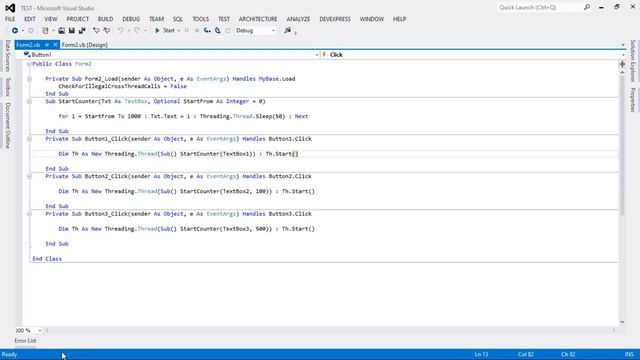640x360 pixels.
Task: Open the ARCHITECTURE menu
Action: coord(258,19)
